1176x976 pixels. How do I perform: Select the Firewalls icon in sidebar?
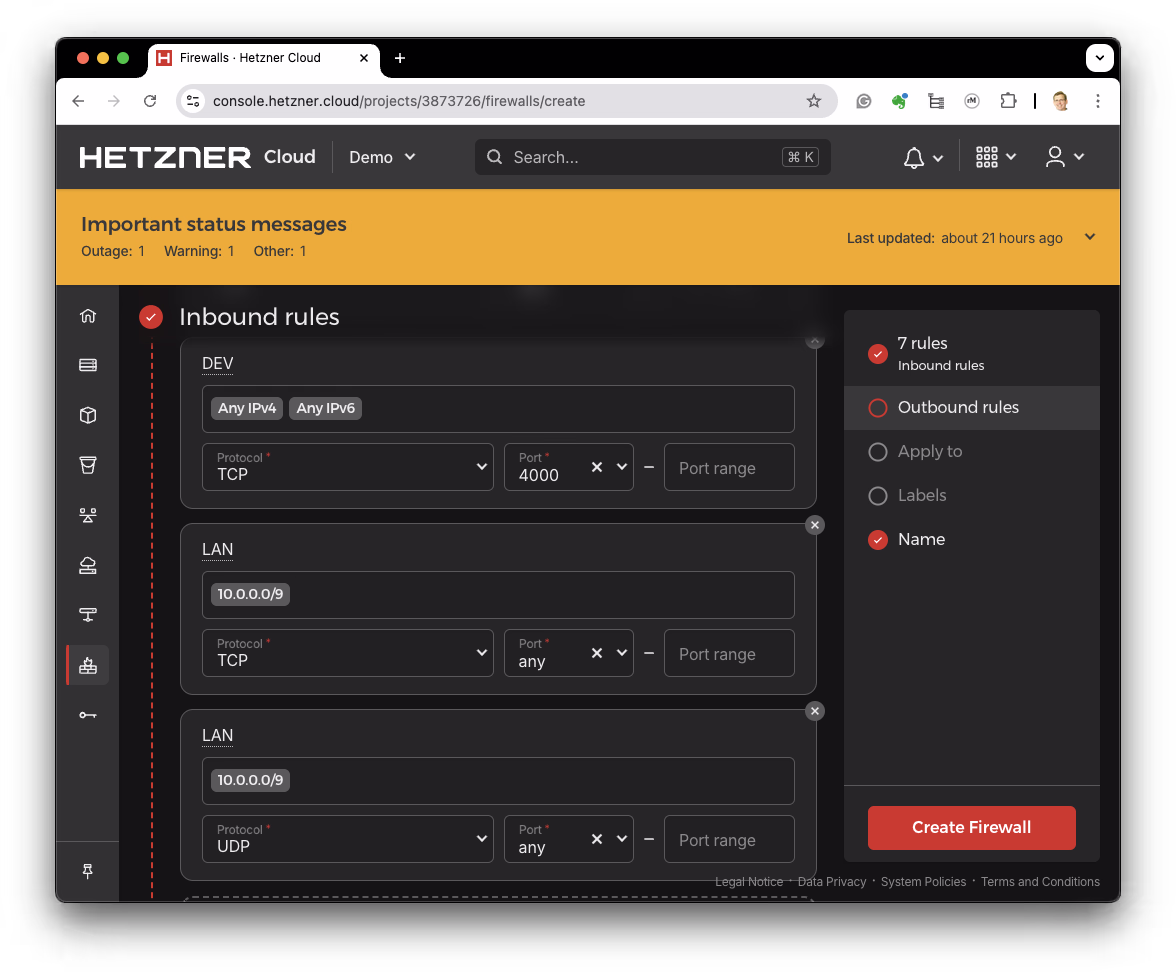(x=88, y=665)
